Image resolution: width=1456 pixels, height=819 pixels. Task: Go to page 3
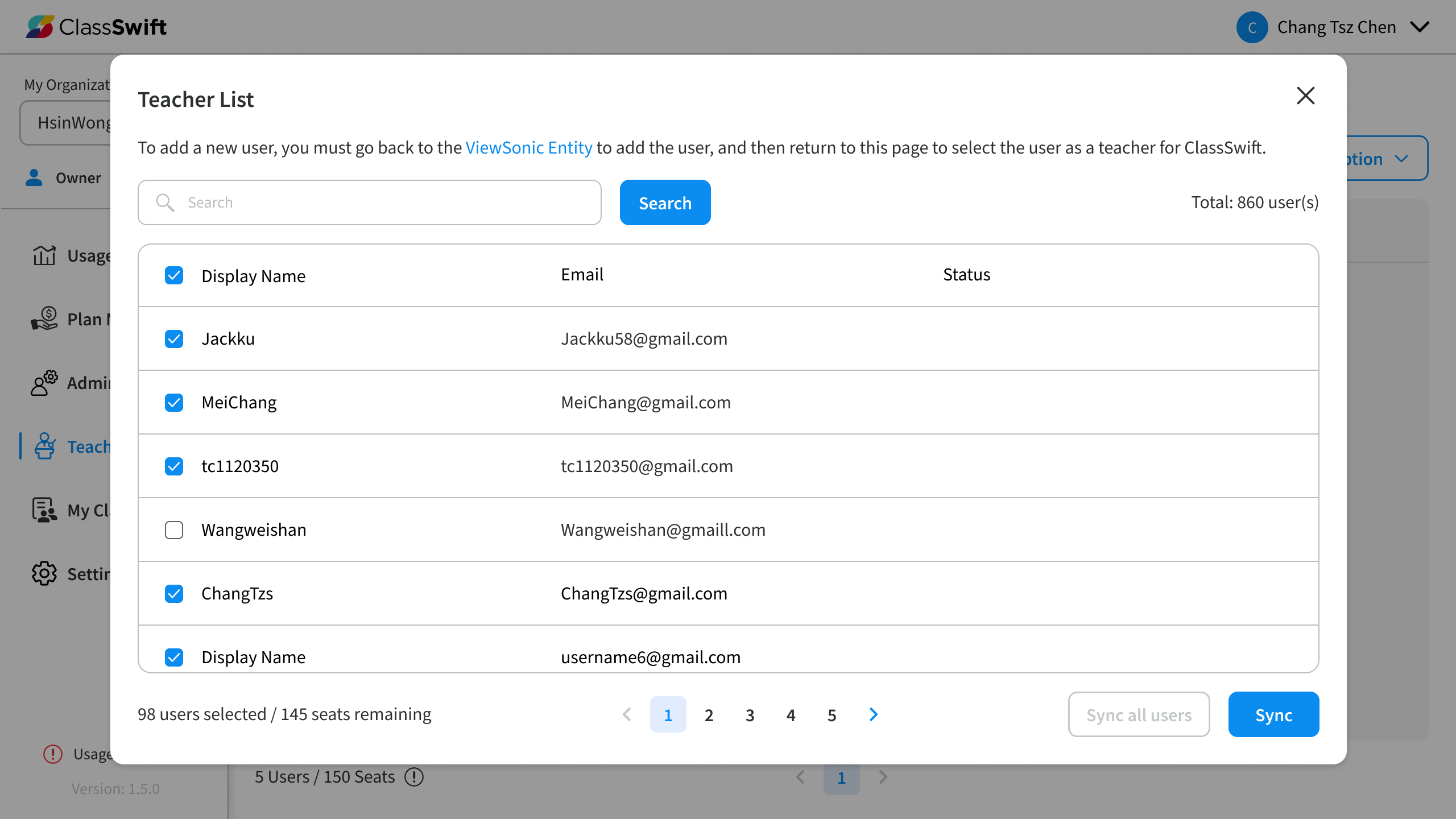click(750, 715)
